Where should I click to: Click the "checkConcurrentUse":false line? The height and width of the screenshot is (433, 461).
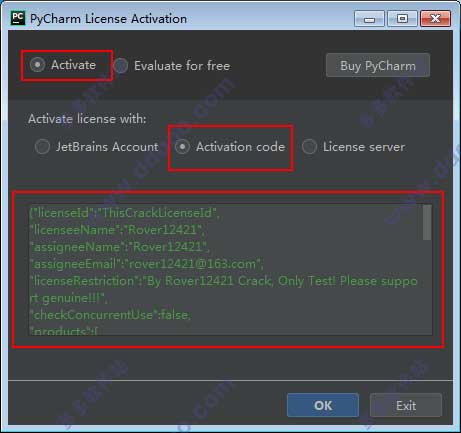click(110, 315)
